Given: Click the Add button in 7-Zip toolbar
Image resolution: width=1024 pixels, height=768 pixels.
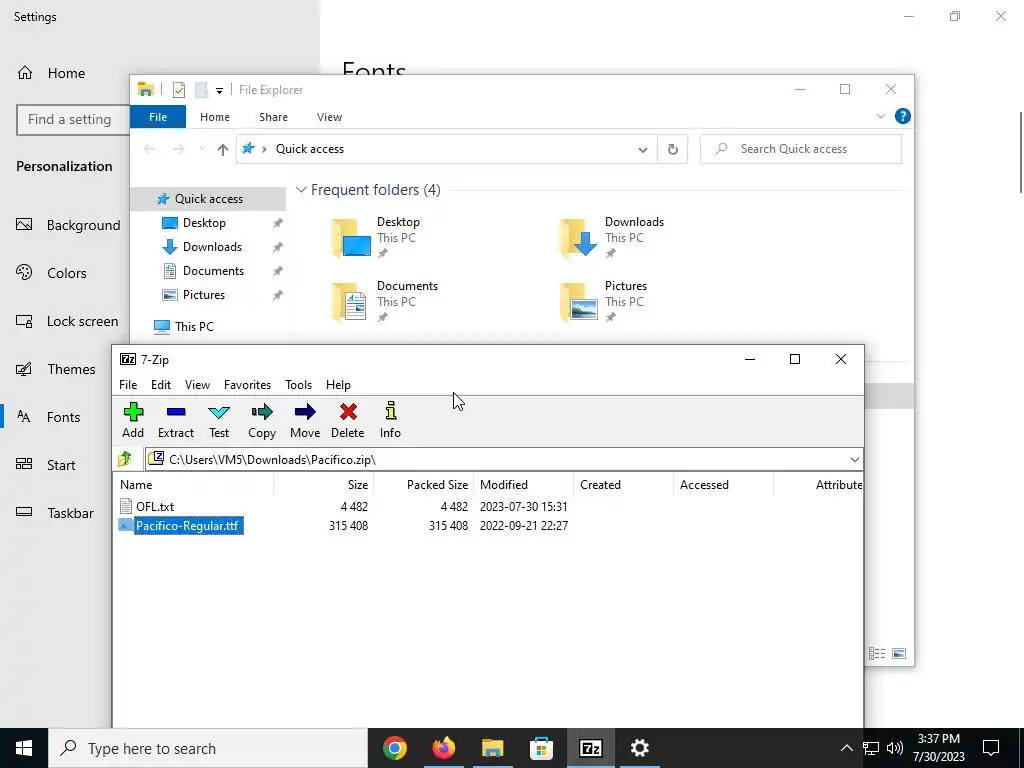Looking at the screenshot, I should pyautogui.click(x=133, y=421).
